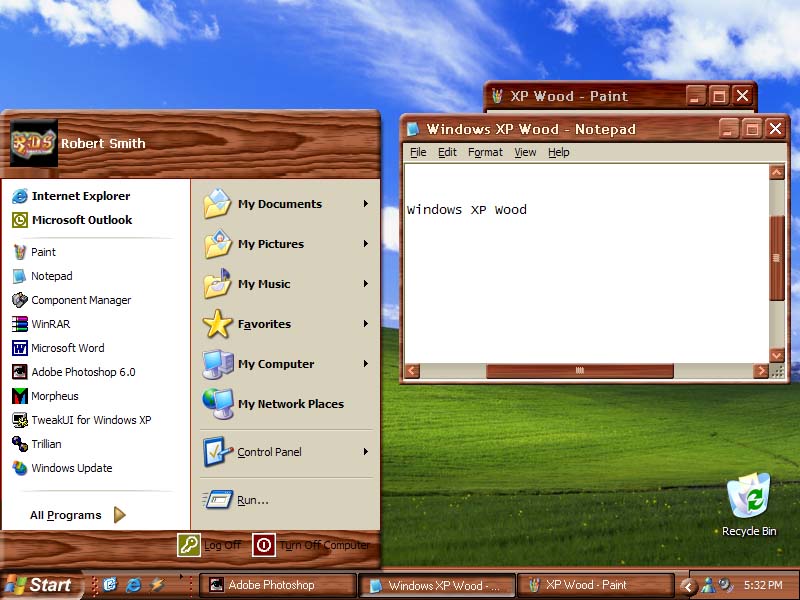Click Notepad's scroll up arrow
The height and width of the screenshot is (600, 800).
point(777,172)
